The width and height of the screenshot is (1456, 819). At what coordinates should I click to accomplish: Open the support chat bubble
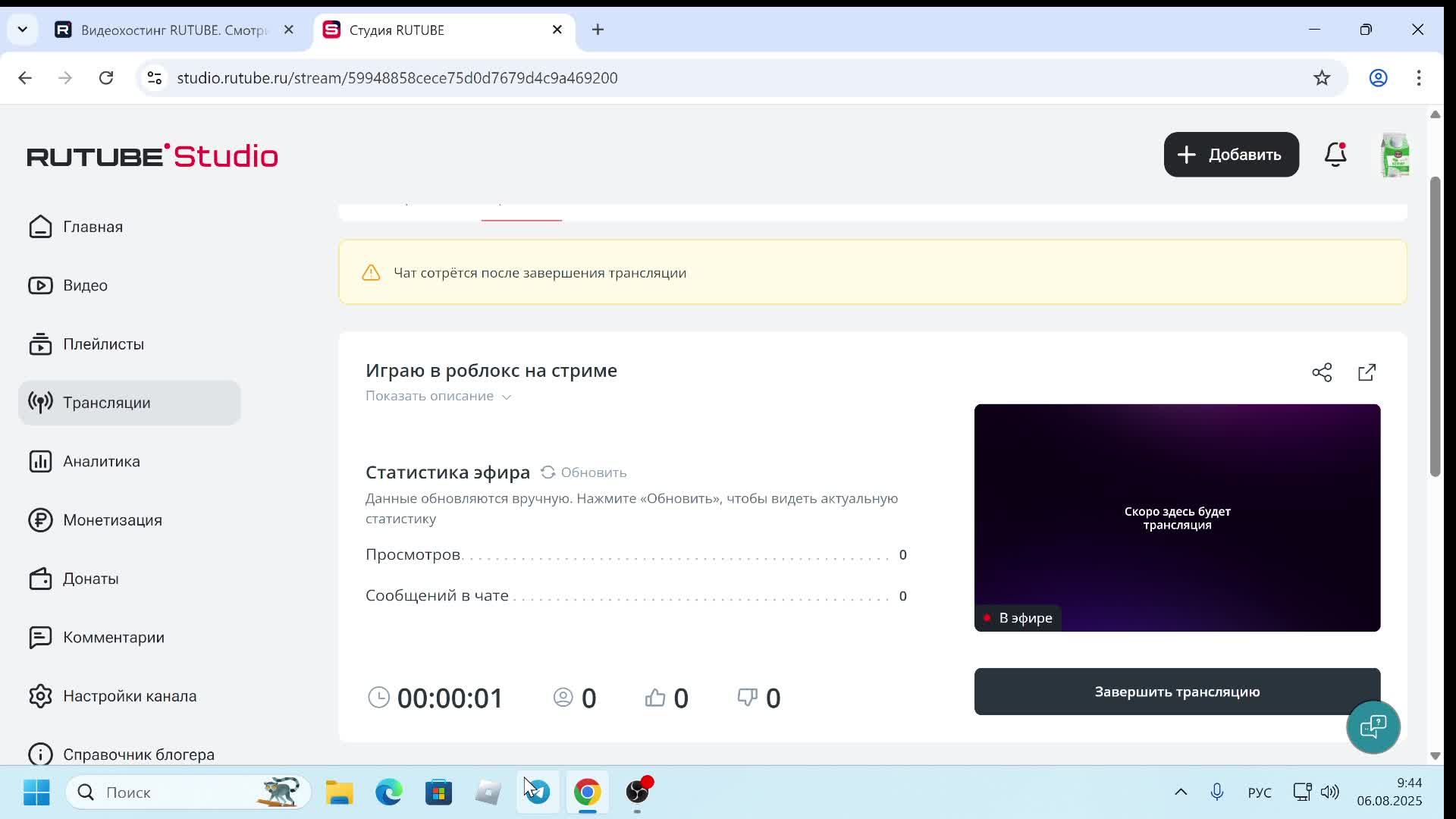pos(1373,726)
